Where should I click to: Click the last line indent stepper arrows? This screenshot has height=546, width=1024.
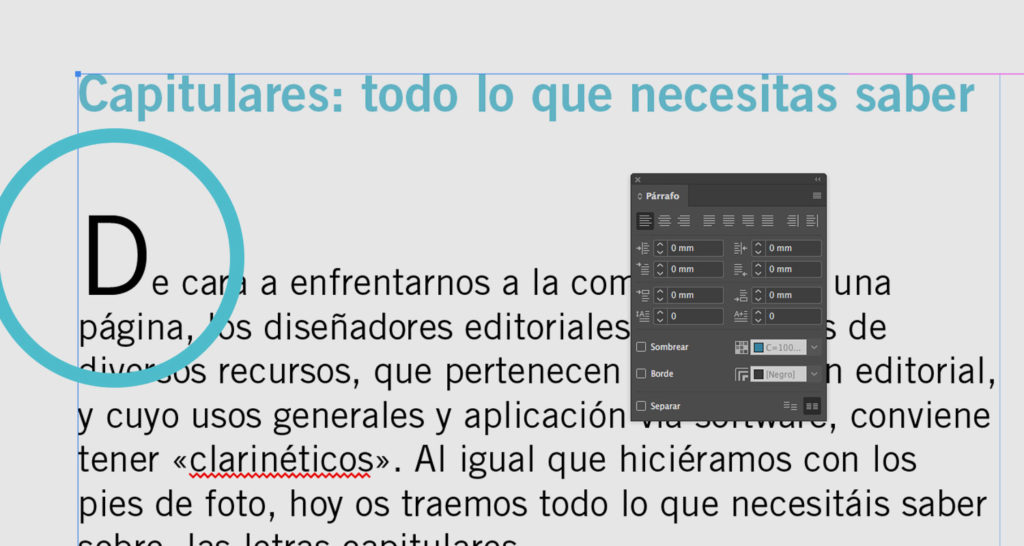[758, 269]
